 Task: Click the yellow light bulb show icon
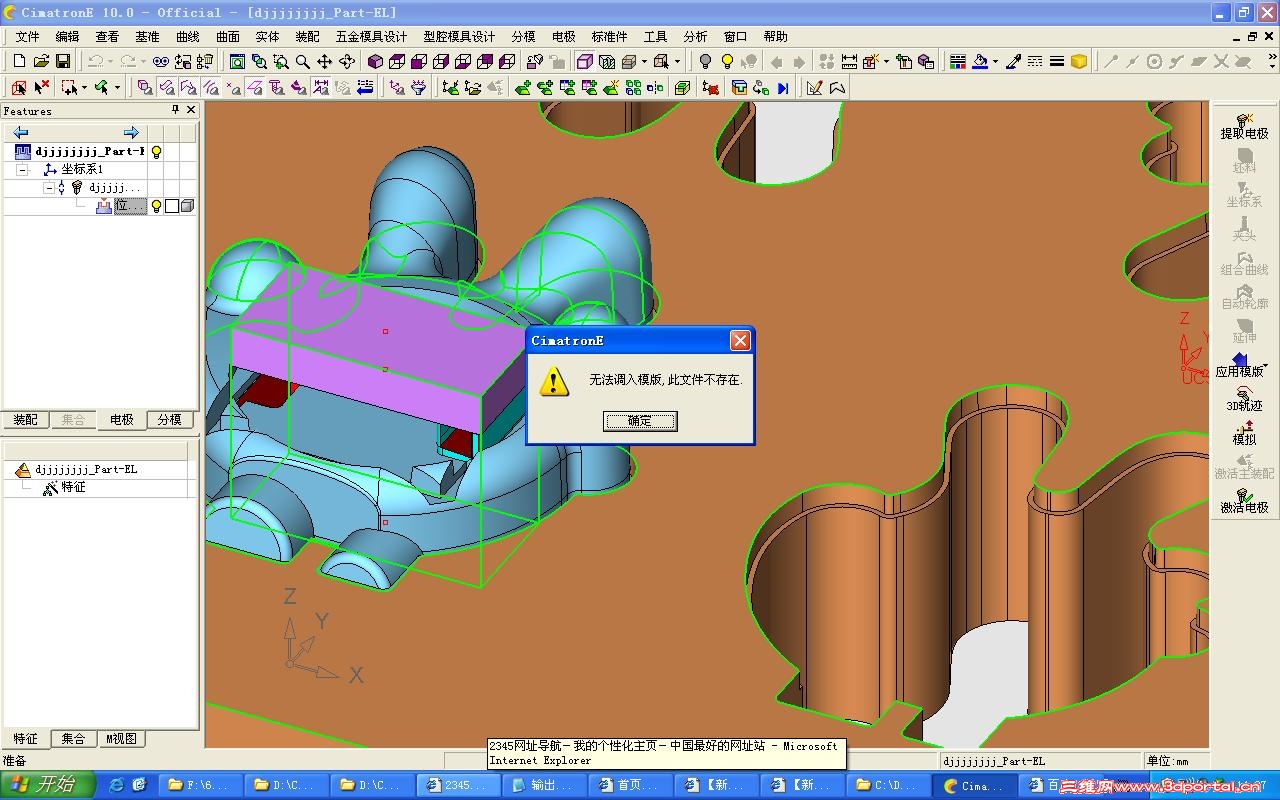(x=727, y=62)
